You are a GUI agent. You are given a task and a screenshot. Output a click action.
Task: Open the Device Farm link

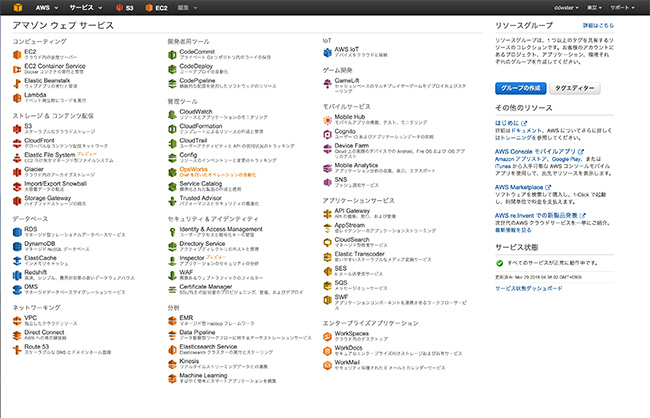pyautogui.click(x=352, y=146)
